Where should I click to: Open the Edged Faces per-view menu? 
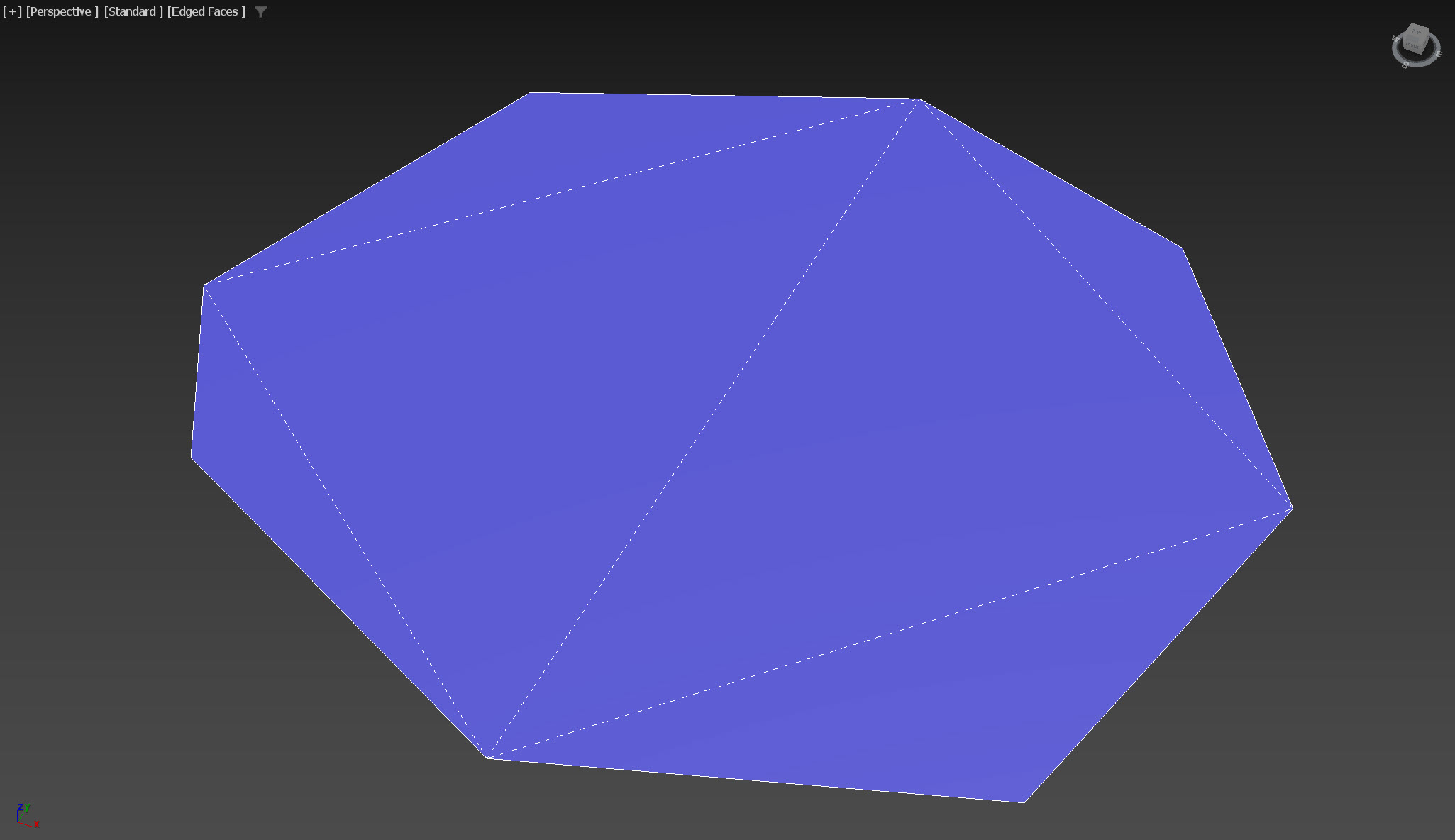point(206,12)
